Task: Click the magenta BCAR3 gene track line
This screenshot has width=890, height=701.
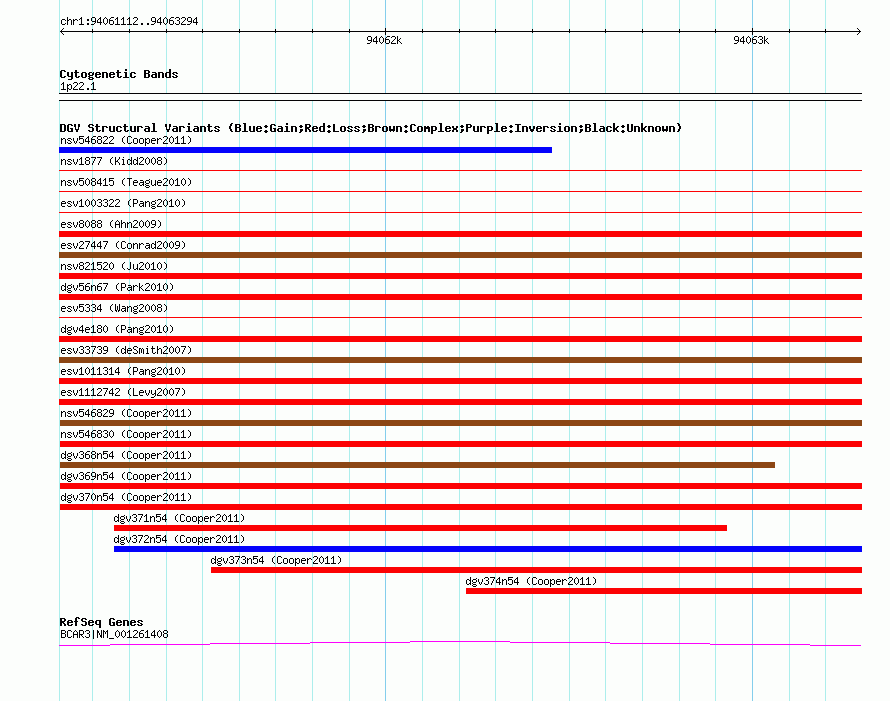Action: (460, 643)
